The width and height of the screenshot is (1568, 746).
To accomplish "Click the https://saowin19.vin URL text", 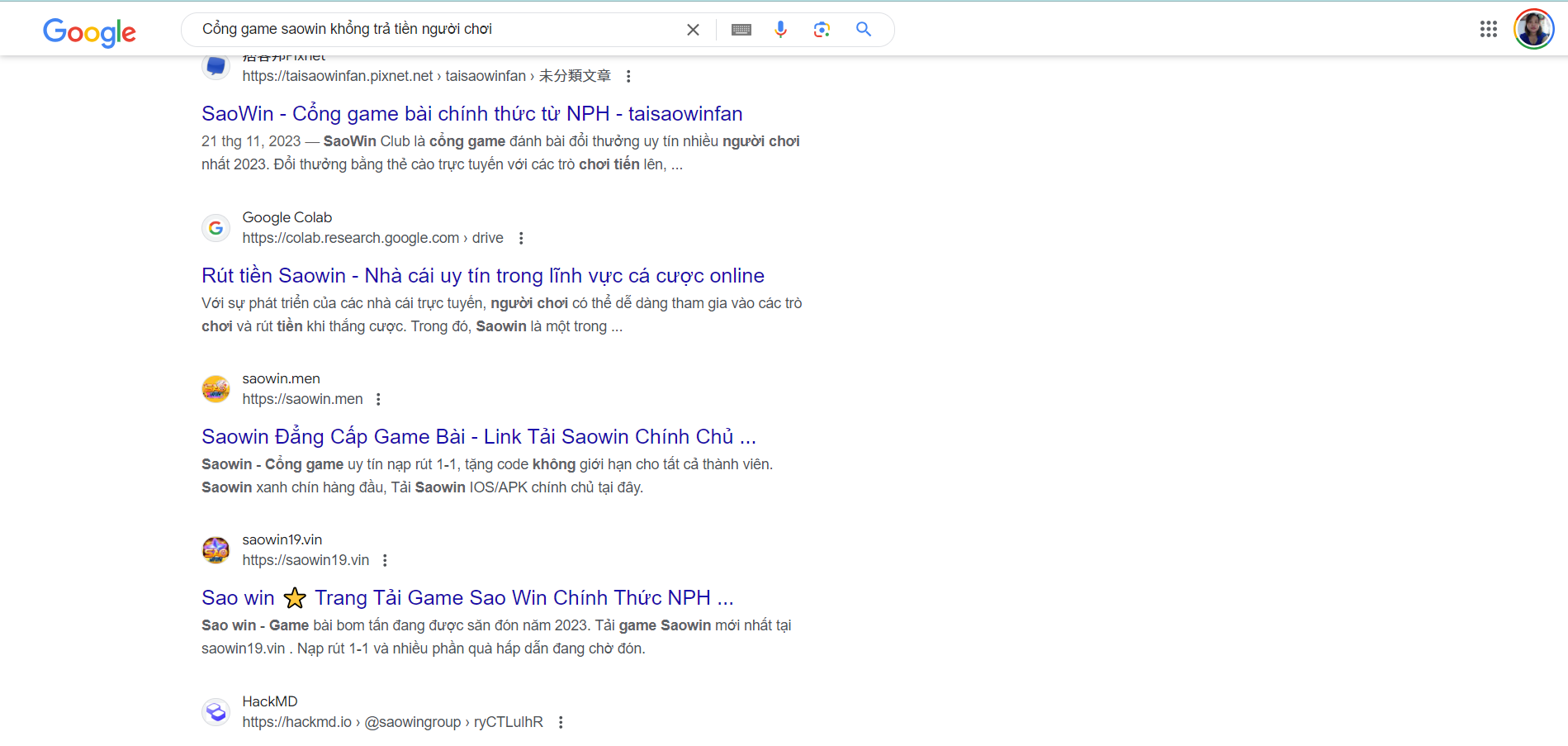I will (x=306, y=560).
